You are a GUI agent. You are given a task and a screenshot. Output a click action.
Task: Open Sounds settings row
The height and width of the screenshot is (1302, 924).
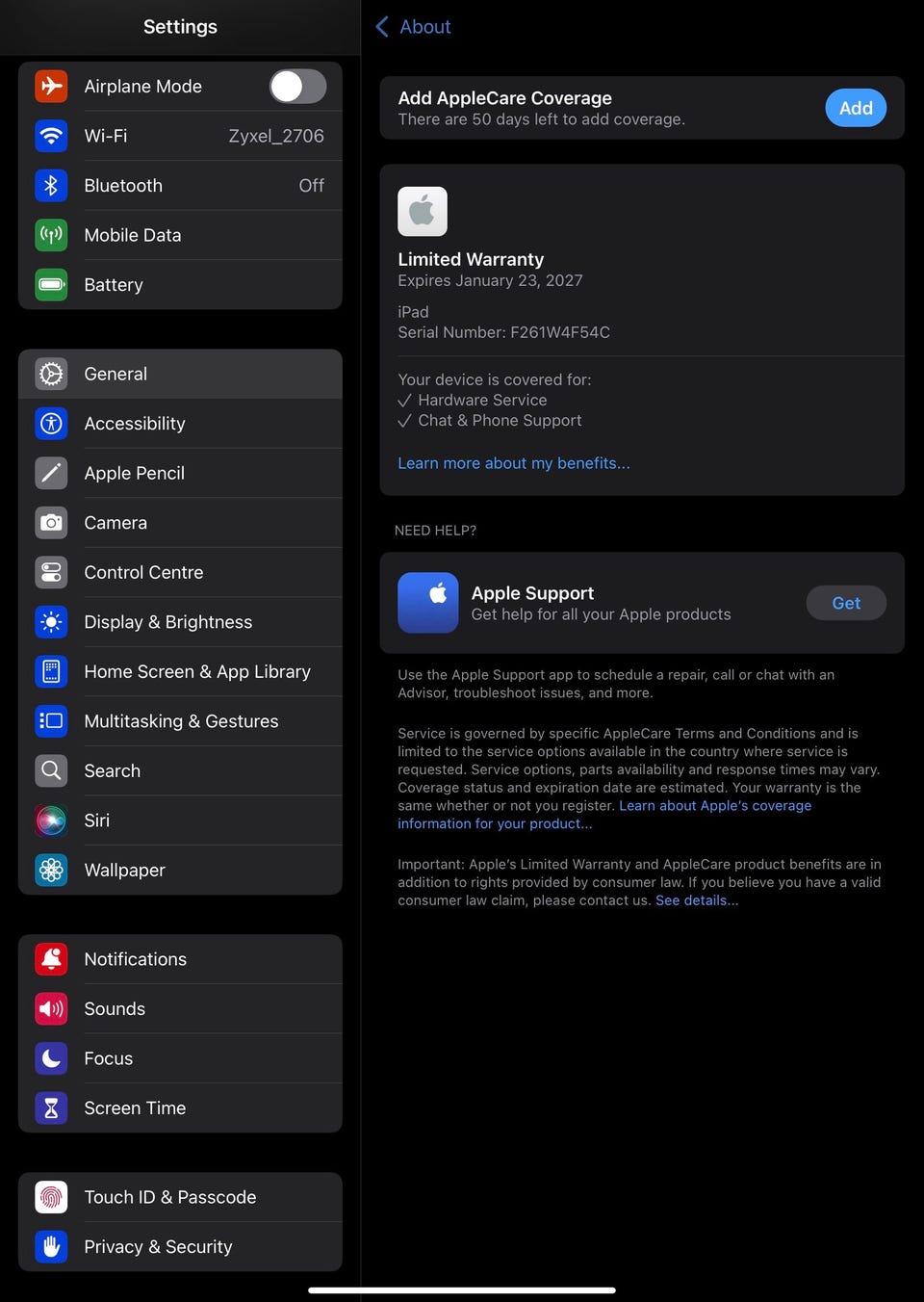180,1008
